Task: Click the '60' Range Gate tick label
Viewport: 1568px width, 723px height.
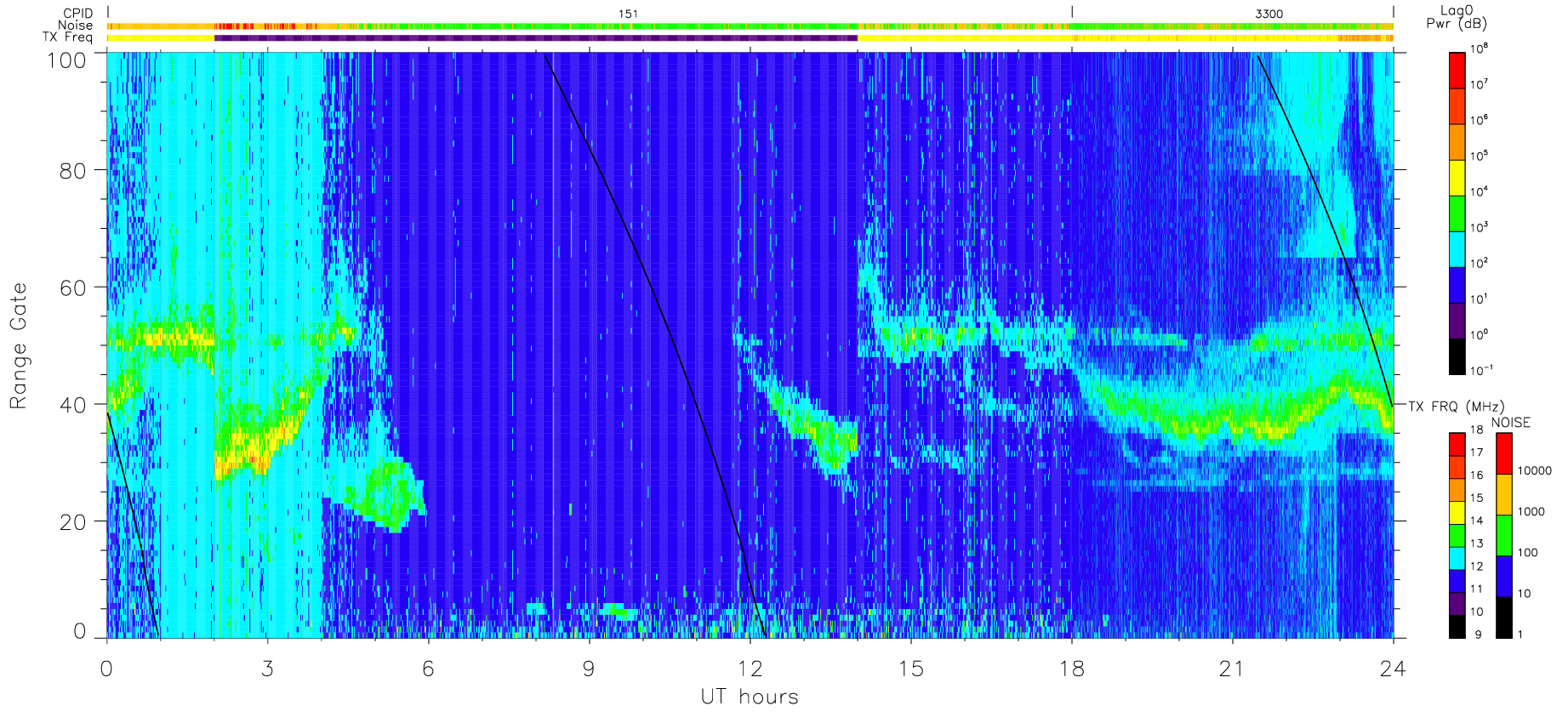Action: click(x=72, y=287)
